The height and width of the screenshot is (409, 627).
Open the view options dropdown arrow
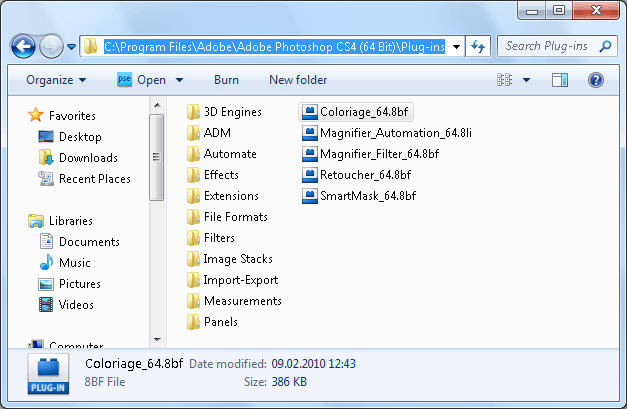(x=527, y=80)
